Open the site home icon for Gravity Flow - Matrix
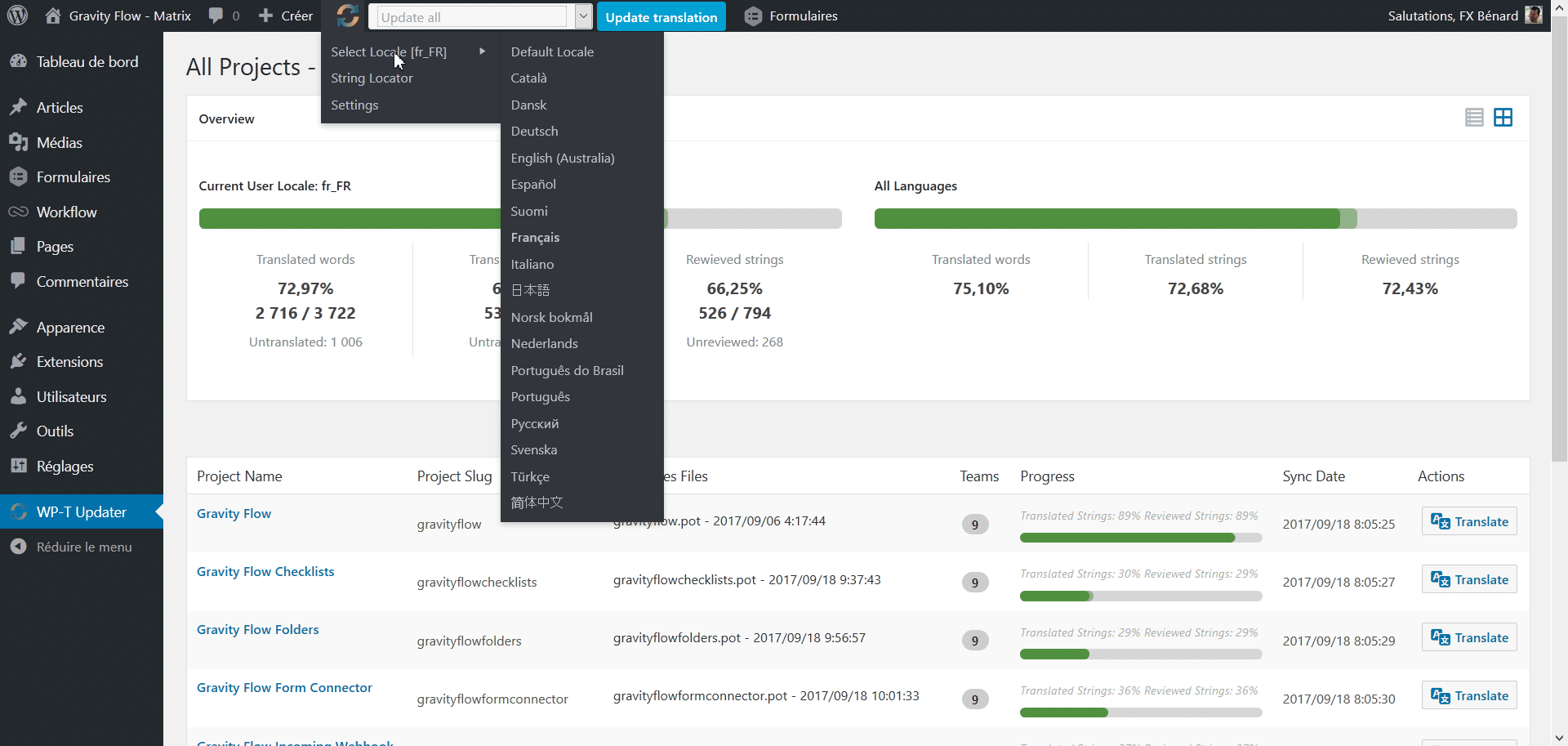Image resolution: width=1568 pixels, height=746 pixels. (x=53, y=16)
